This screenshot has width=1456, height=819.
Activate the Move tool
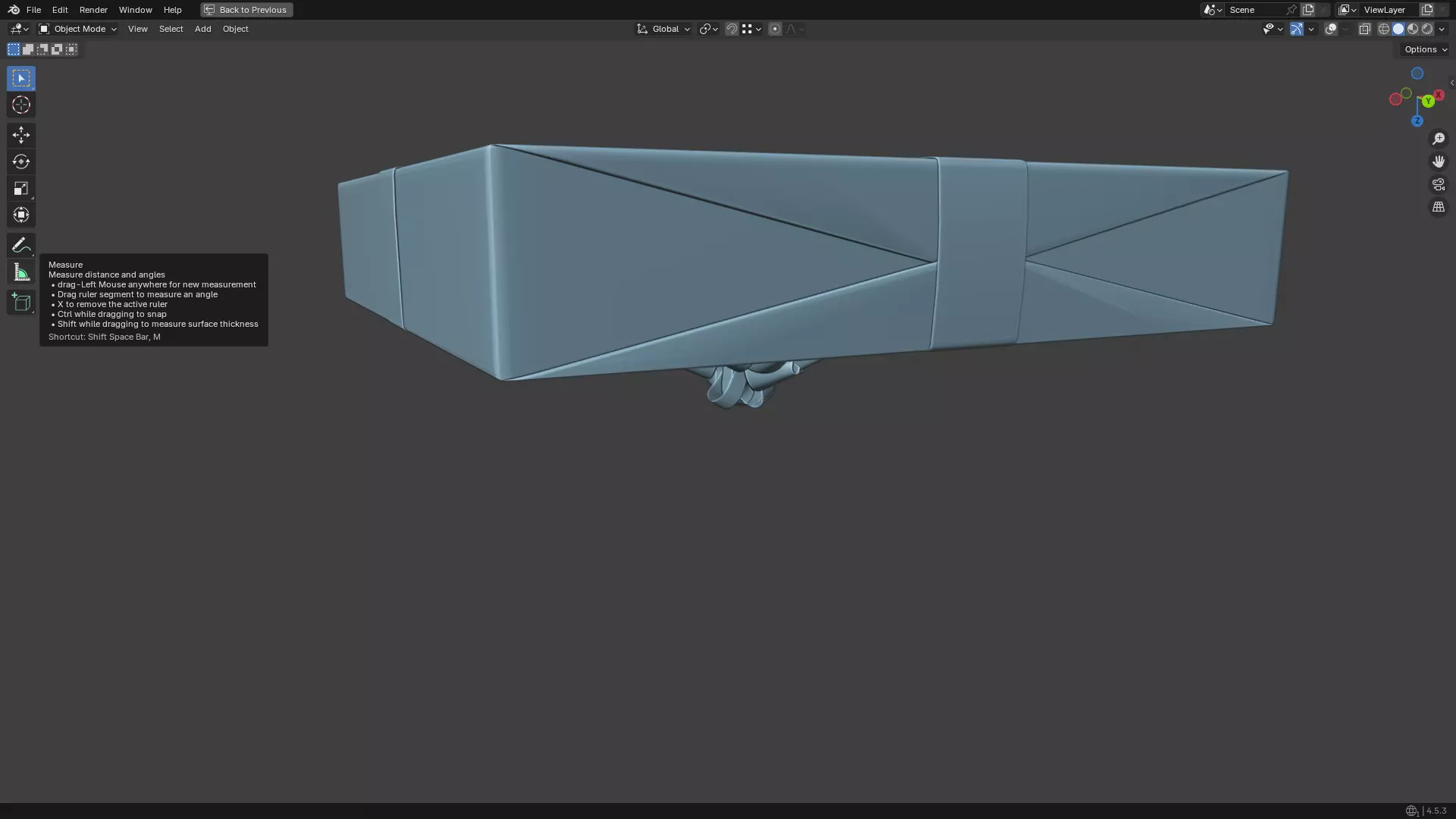coord(21,135)
